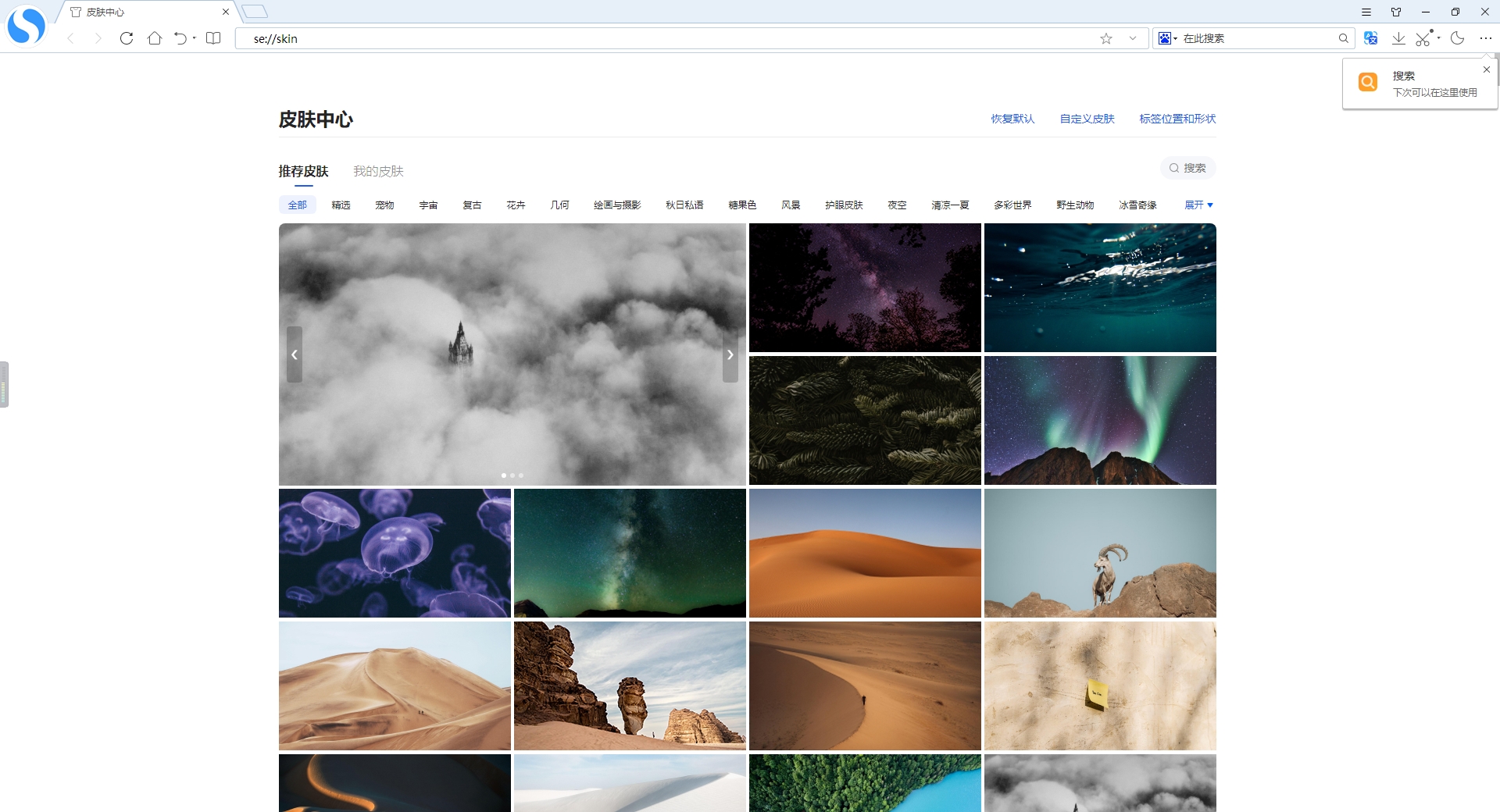Close the 搜索 tip popup
This screenshot has width=1500, height=812.
tap(1487, 69)
